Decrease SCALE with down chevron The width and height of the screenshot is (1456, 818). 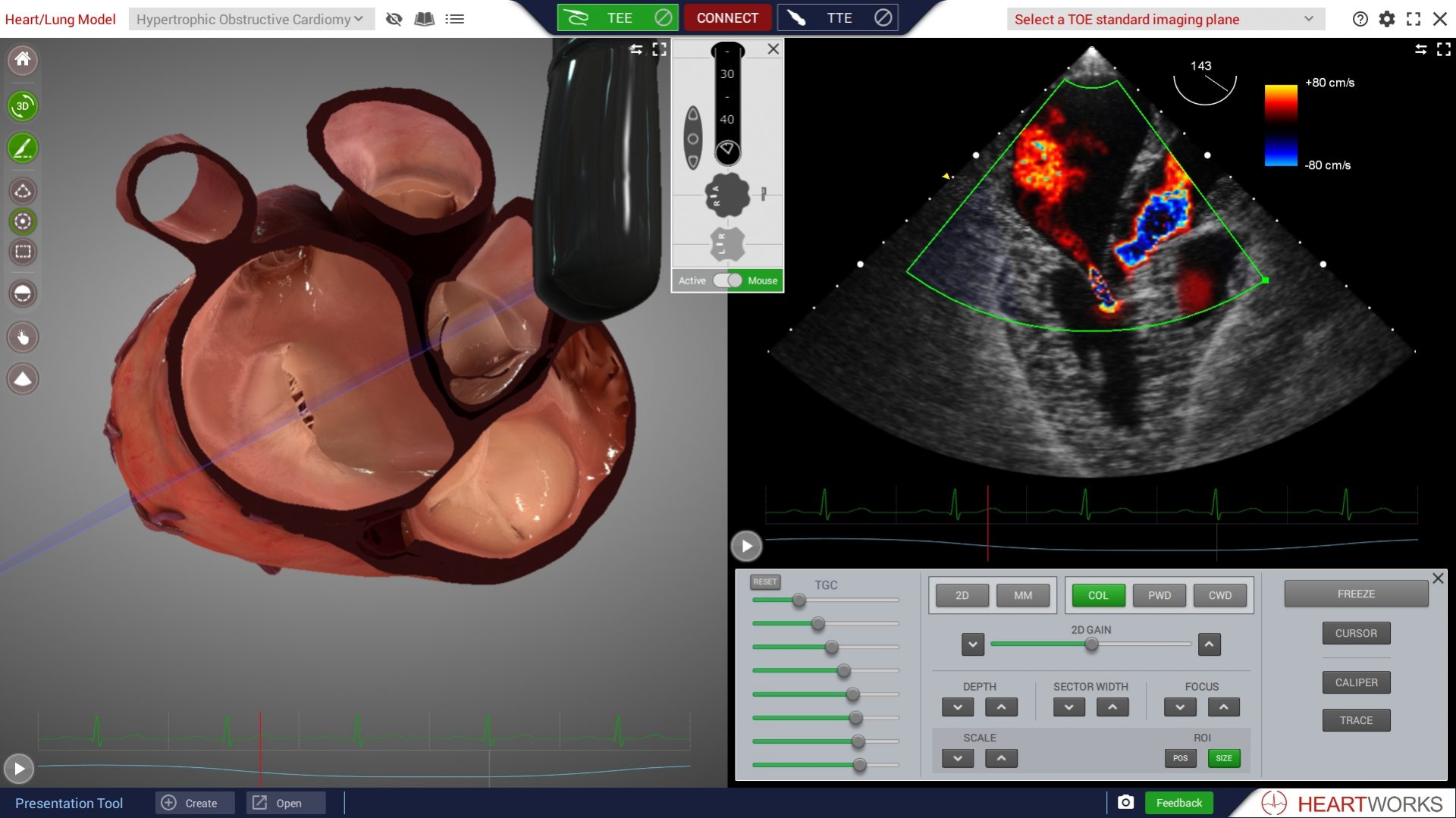pyautogui.click(x=958, y=758)
